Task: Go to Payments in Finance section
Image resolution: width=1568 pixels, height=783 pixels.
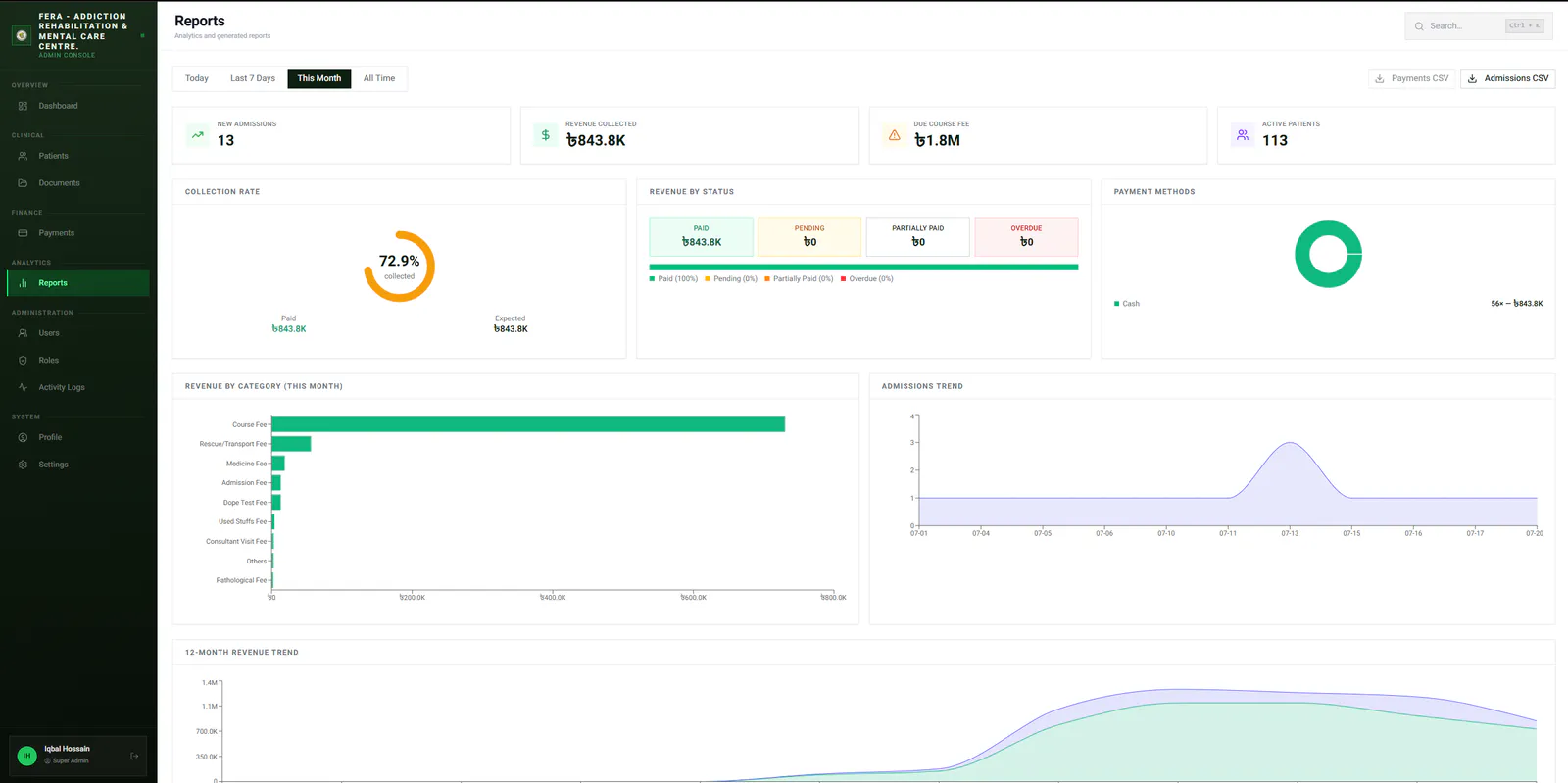Action: pos(78,233)
